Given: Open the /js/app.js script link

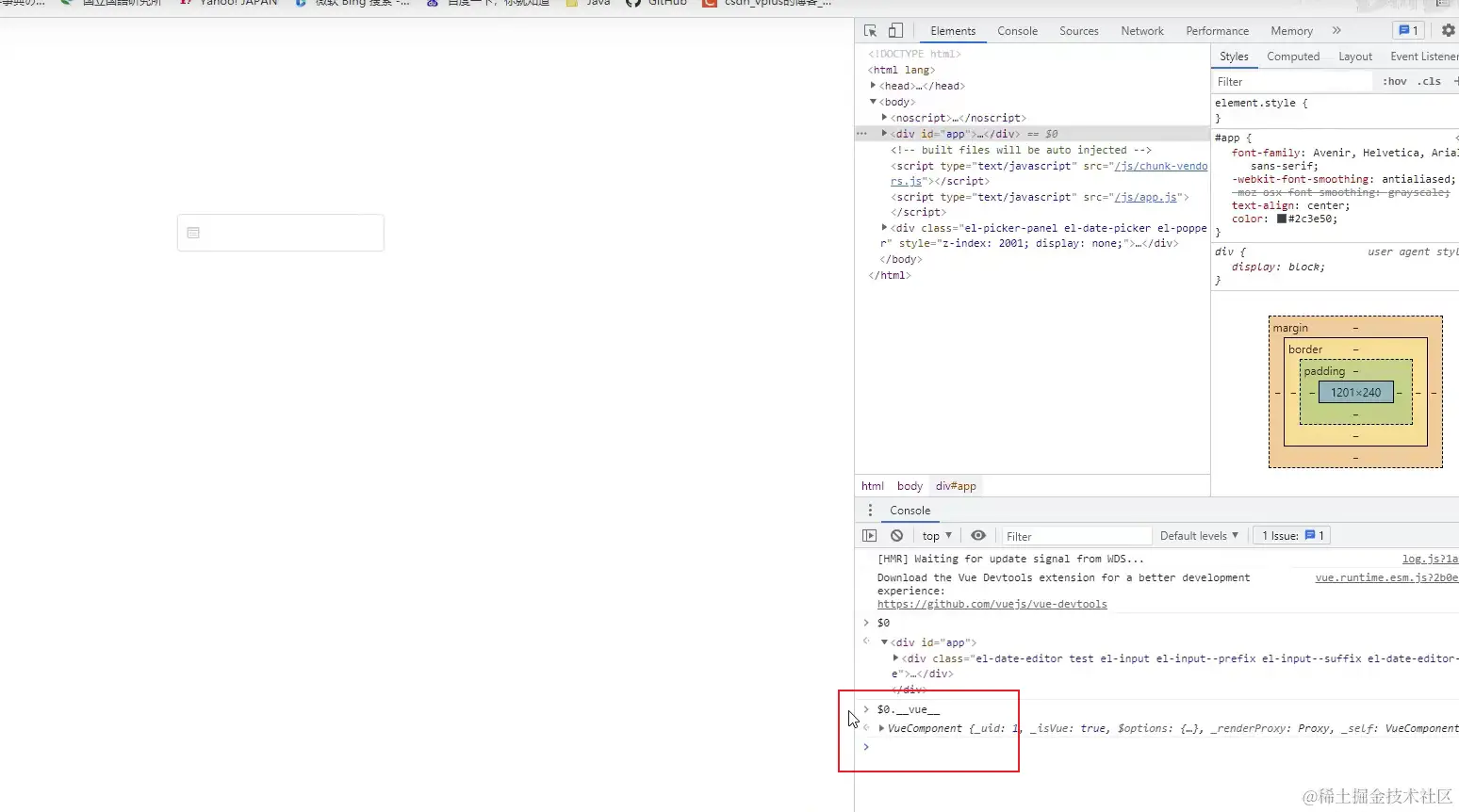Looking at the screenshot, I should coord(1146,197).
